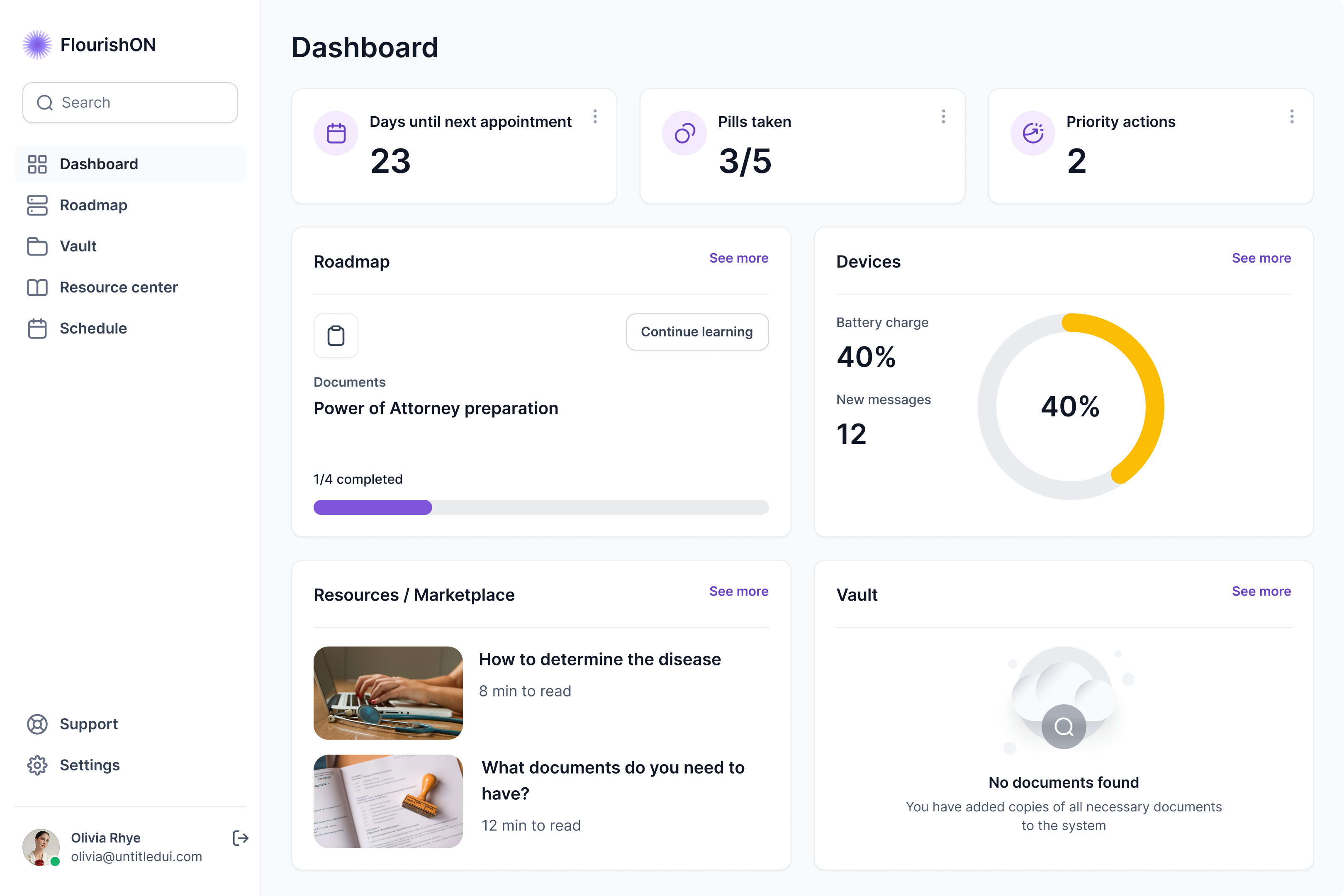Click the Support life-ring icon

(x=37, y=724)
